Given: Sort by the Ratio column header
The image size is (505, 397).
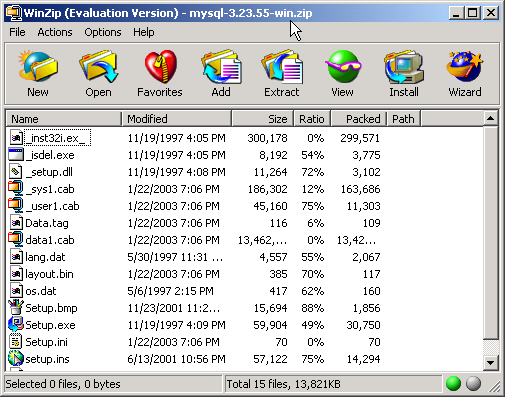Looking at the screenshot, I should [x=312, y=119].
